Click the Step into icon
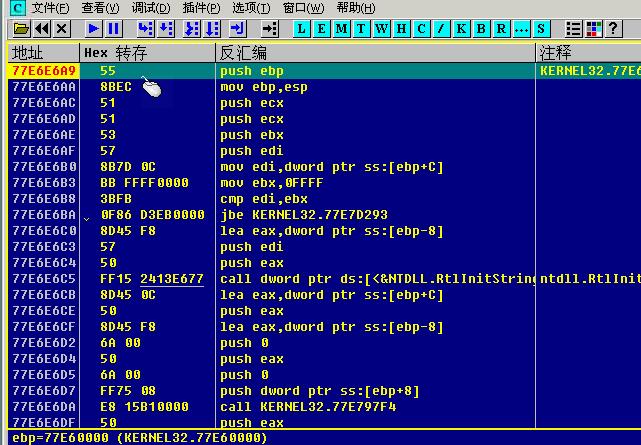 tap(146, 29)
